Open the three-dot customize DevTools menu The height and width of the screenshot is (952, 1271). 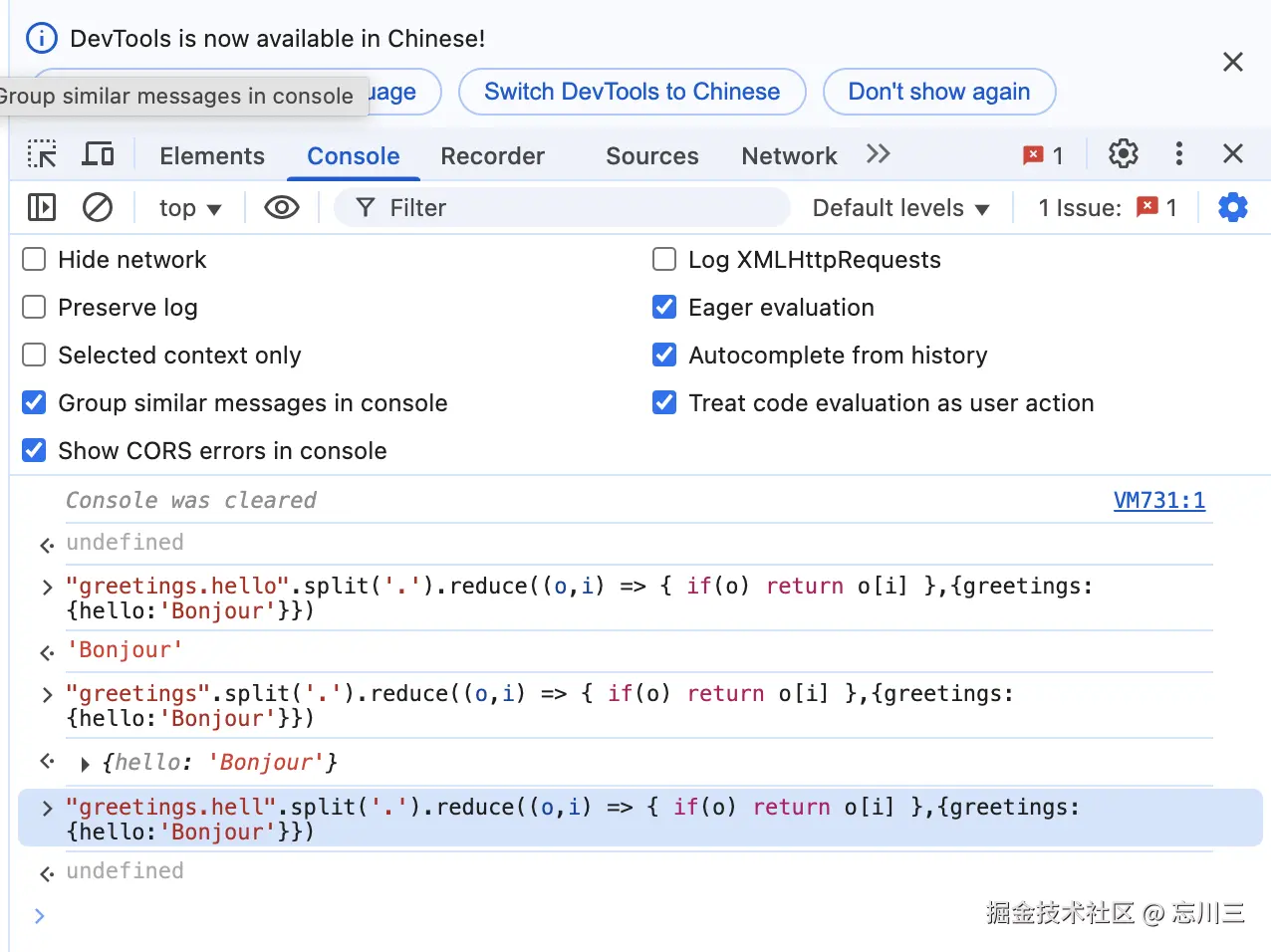[x=1179, y=153]
